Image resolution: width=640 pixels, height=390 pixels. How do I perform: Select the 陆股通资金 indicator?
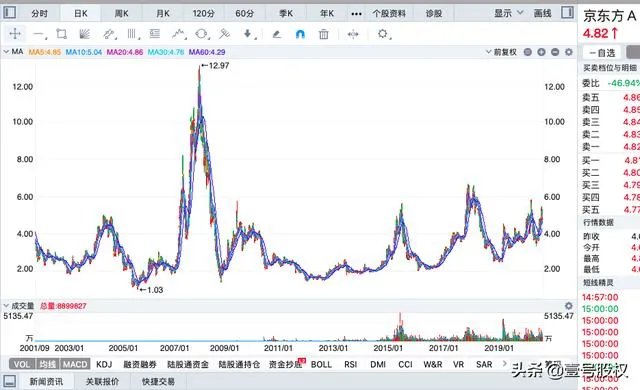[188, 364]
